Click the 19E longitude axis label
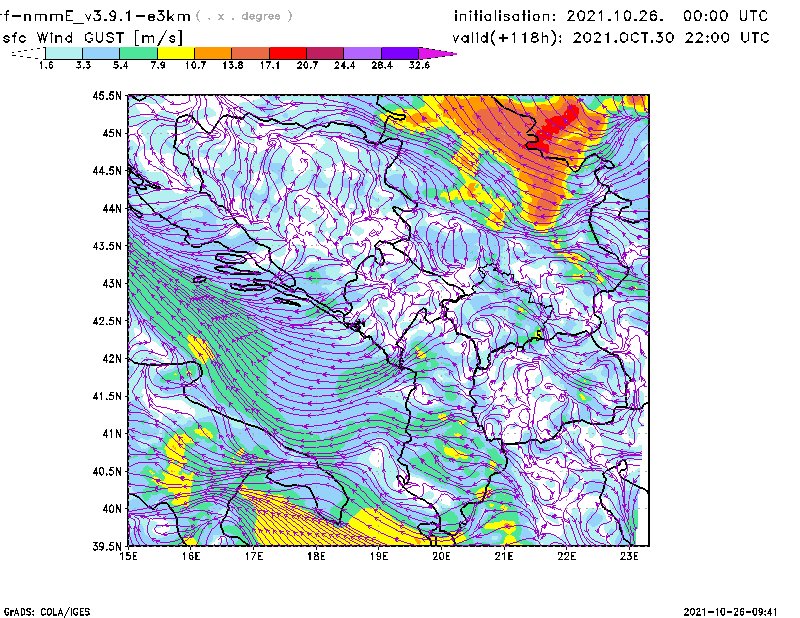Viewport: 800px width, 618px height. pyautogui.click(x=379, y=558)
